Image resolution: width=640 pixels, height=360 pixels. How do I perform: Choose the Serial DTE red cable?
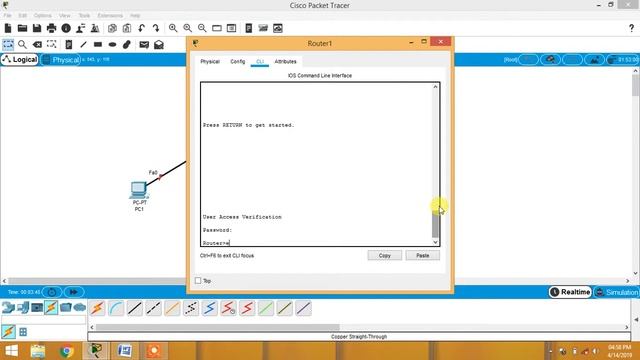[247, 308]
